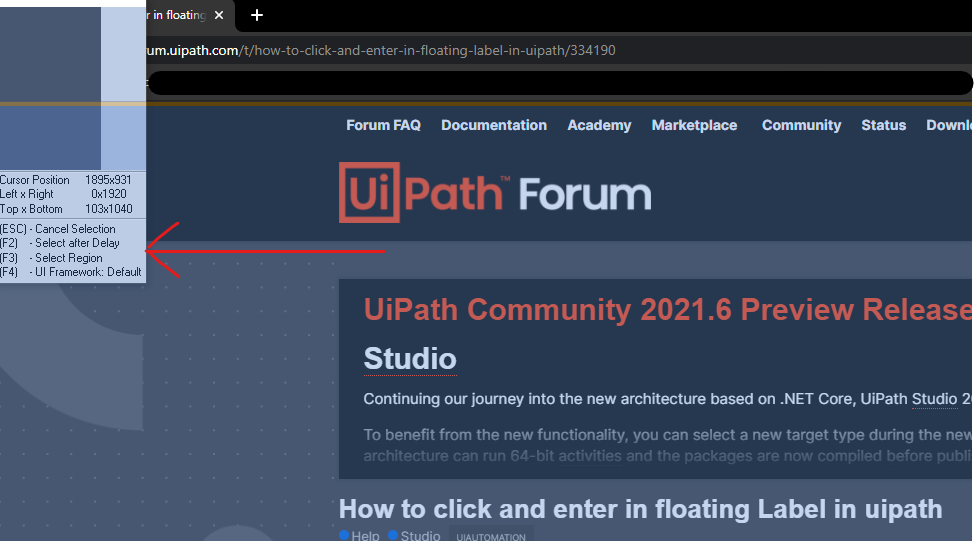Click the F3 Select Region hint
This screenshot has height=541, width=974.
click(51, 258)
